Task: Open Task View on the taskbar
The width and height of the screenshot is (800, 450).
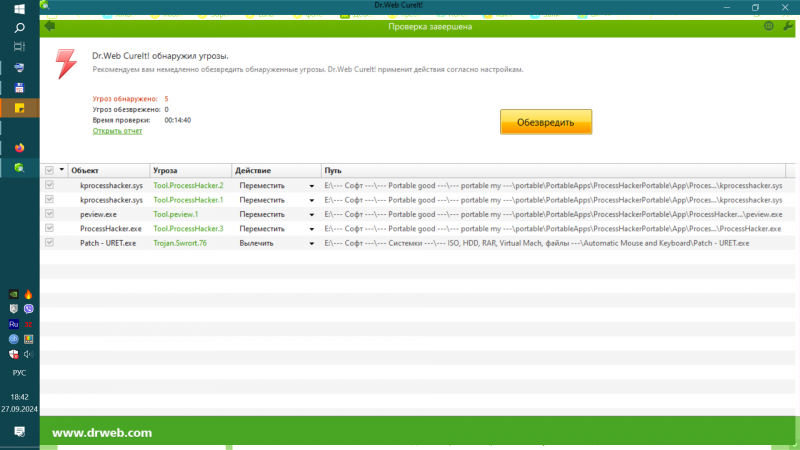Action: pos(19,47)
